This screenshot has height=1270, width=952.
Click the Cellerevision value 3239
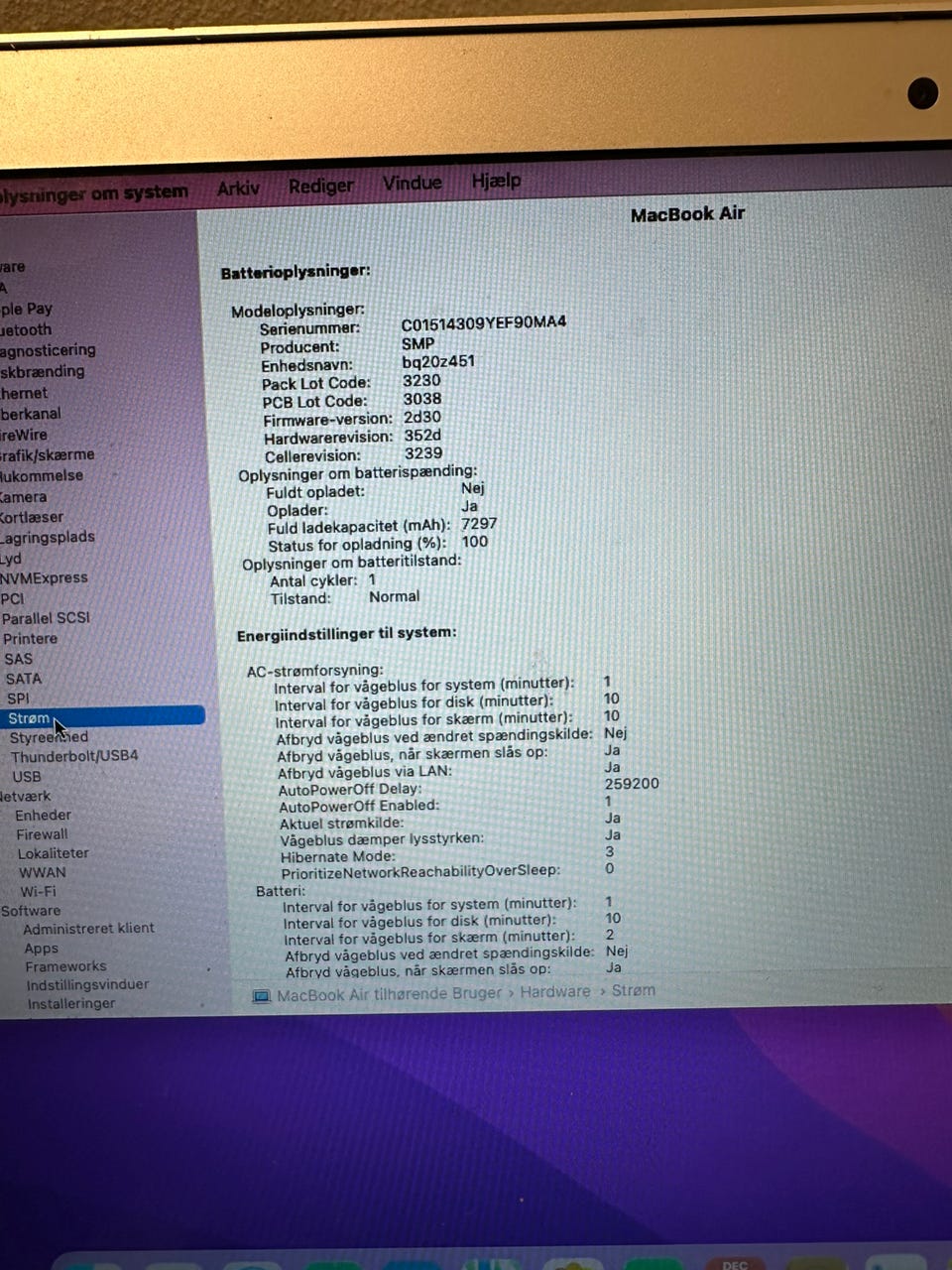(x=423, y=452)
